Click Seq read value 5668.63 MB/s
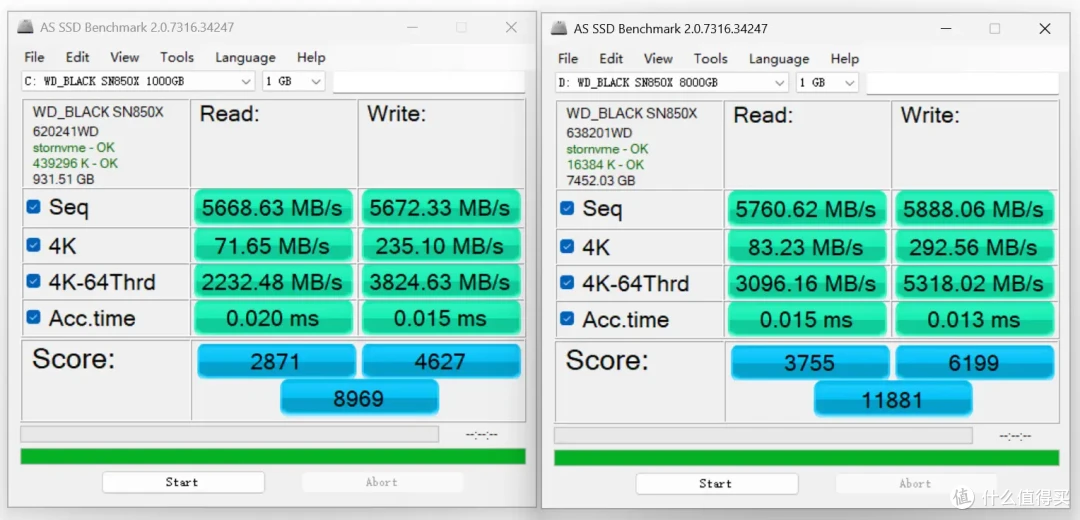This screenshot has width=1080, height=520. pyautogui.click(x=273, y=207)
